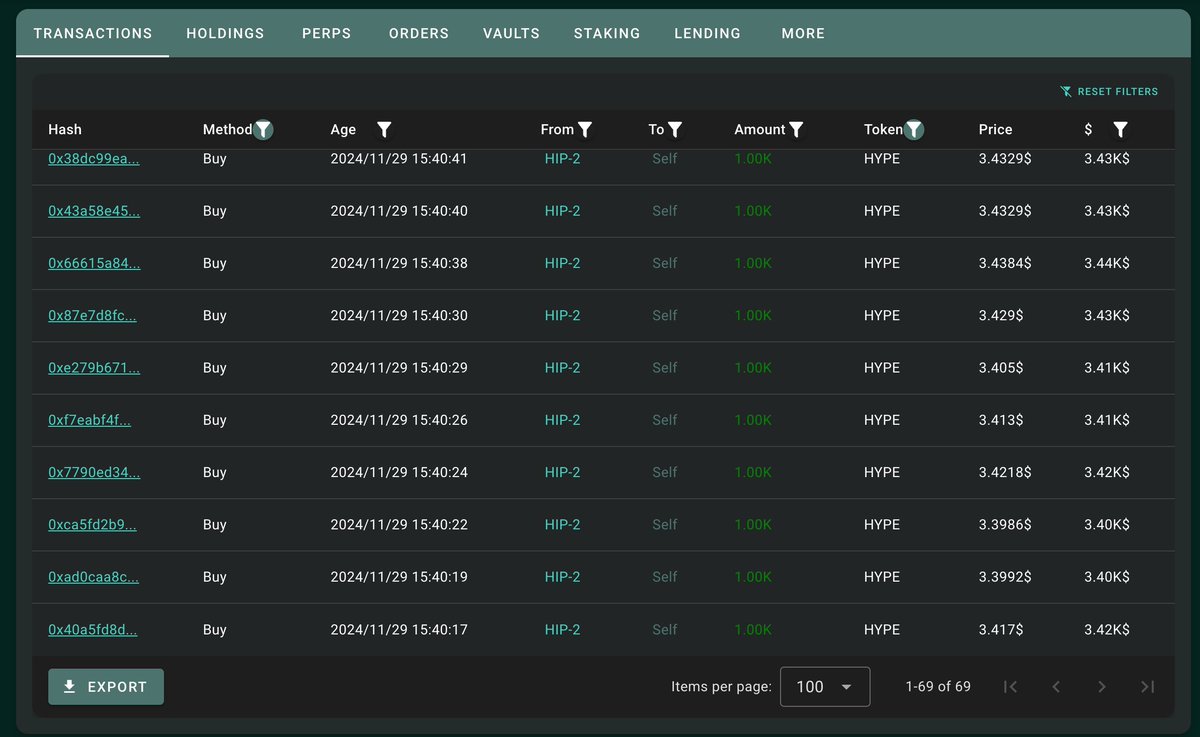Image resolution: width=1200 pixels, height=737 pixels.
Task: Open transaction hash 0xe279b671
Action: coord(94,368)
